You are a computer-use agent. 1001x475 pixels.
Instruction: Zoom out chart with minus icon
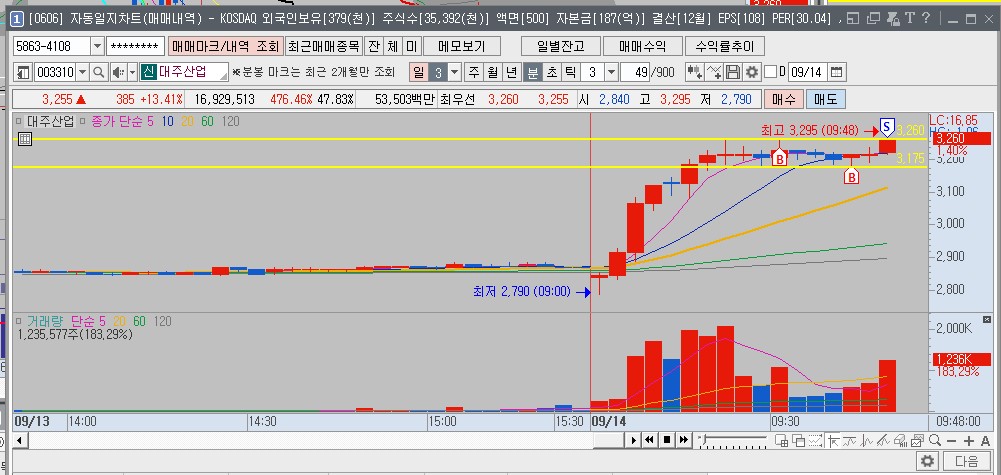coord(951,441)
